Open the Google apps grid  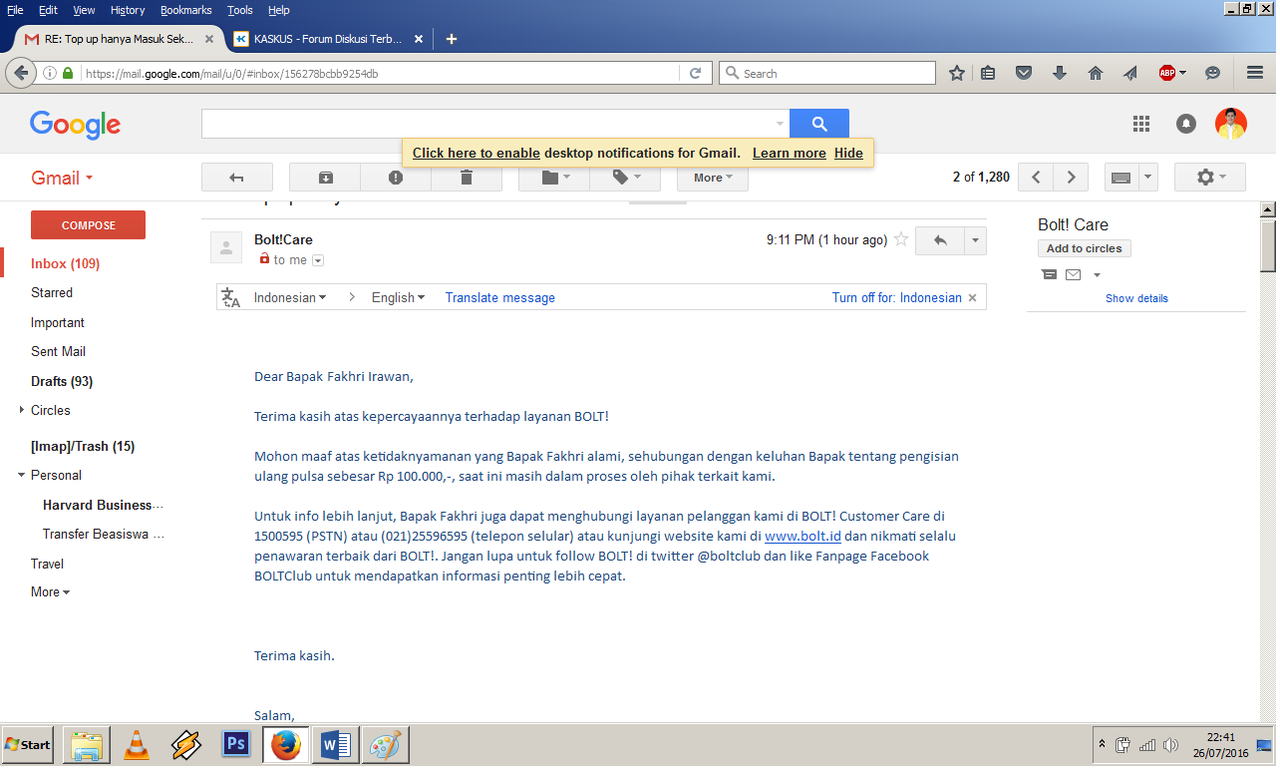[x=1141, y=124]
